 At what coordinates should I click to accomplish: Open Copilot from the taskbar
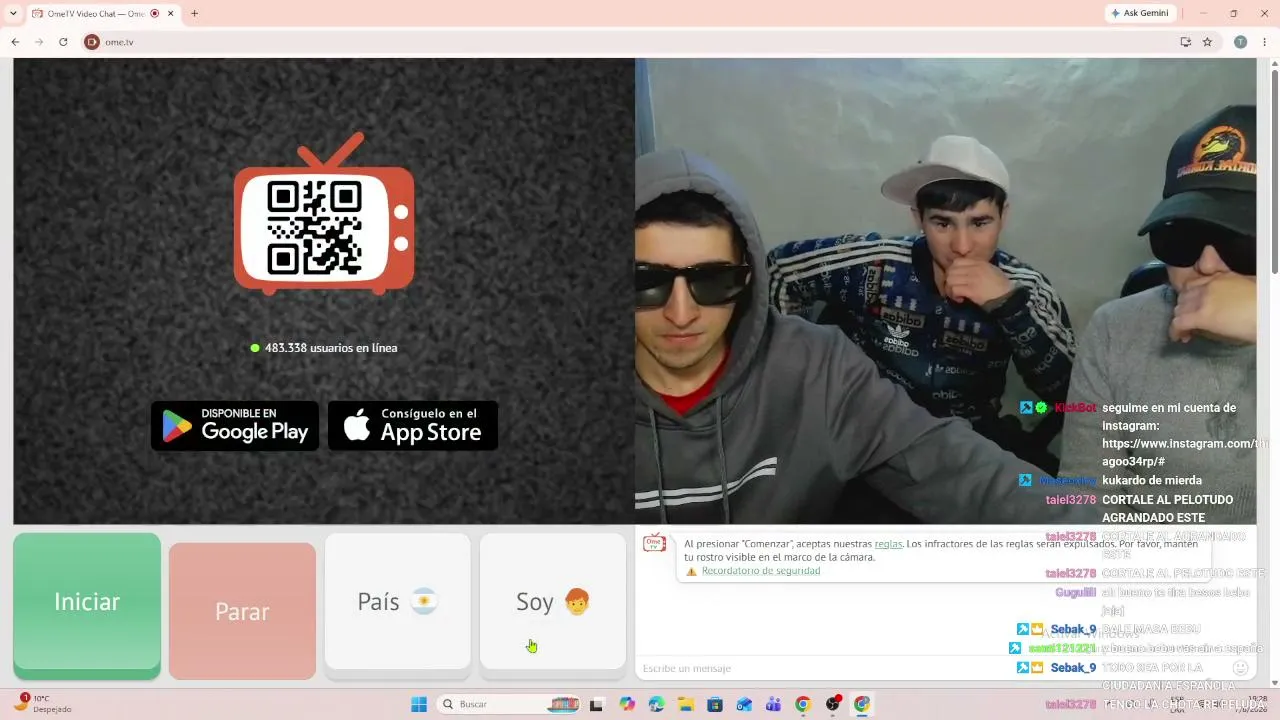(627, 704)
